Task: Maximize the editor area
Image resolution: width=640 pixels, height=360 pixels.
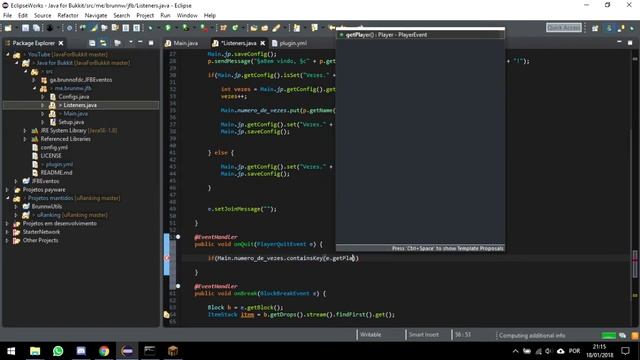Action: point(630,42)
